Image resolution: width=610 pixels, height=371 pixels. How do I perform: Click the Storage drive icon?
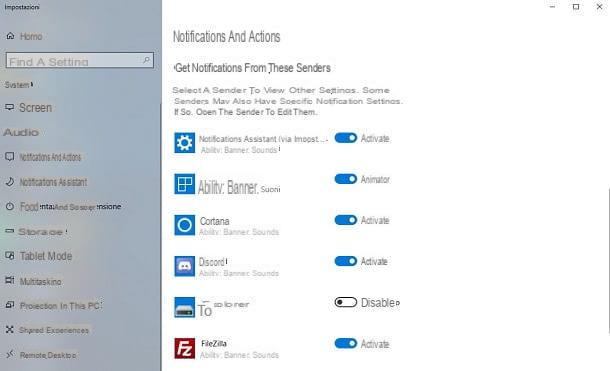coord(10,231)
